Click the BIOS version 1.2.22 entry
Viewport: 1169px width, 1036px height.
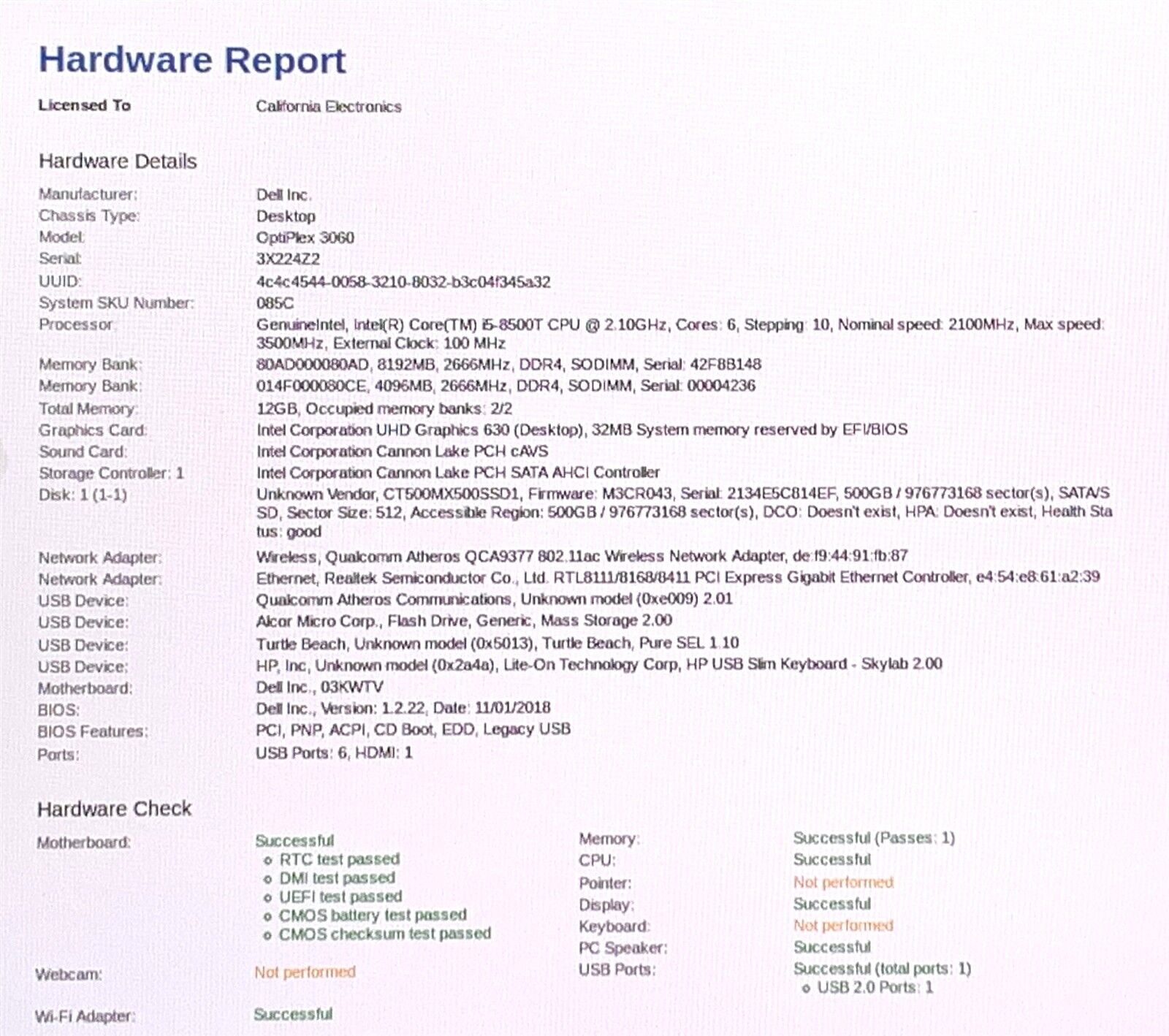pos(403,708)
